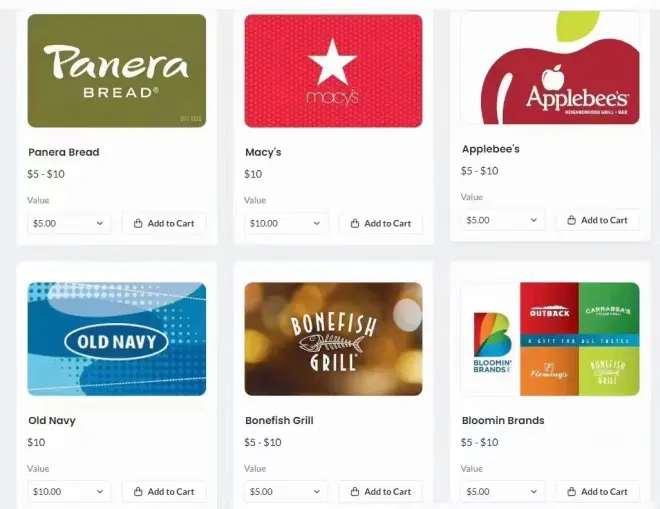660x509 pixels.
Task: Expand the Applebee's value selector
Action: (502, 220)
